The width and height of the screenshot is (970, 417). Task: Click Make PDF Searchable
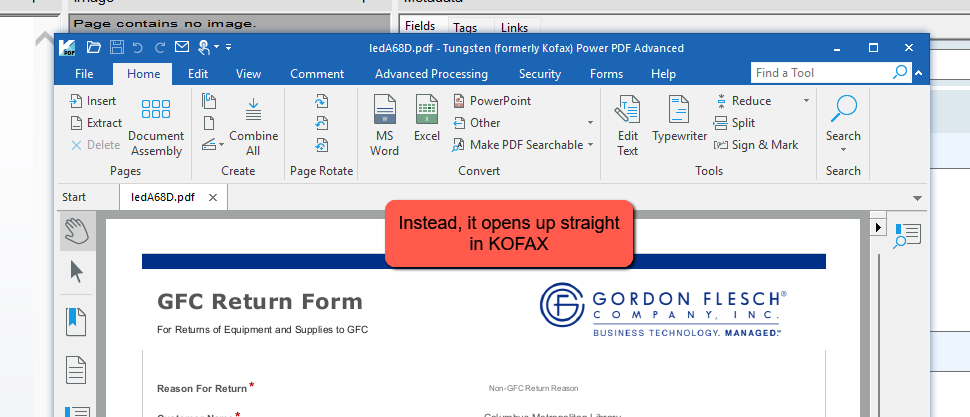(x=518, y=145)
